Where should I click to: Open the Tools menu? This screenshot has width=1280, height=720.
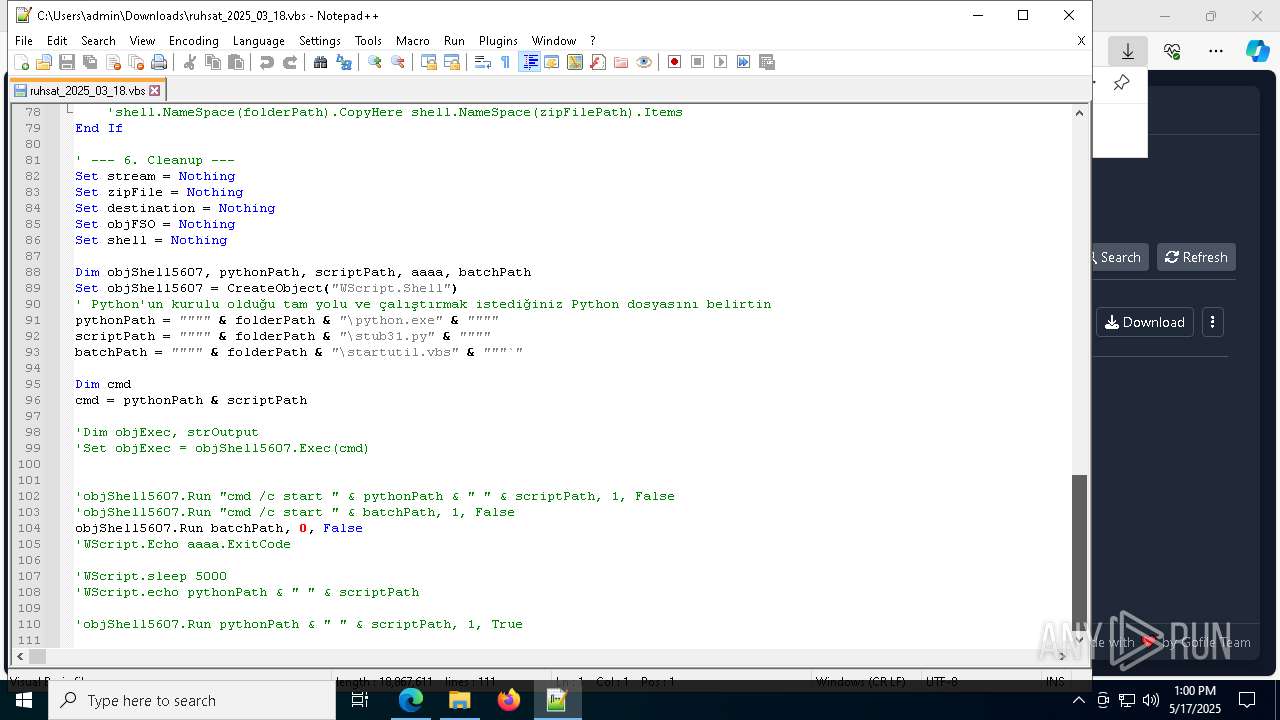(368, 41)
